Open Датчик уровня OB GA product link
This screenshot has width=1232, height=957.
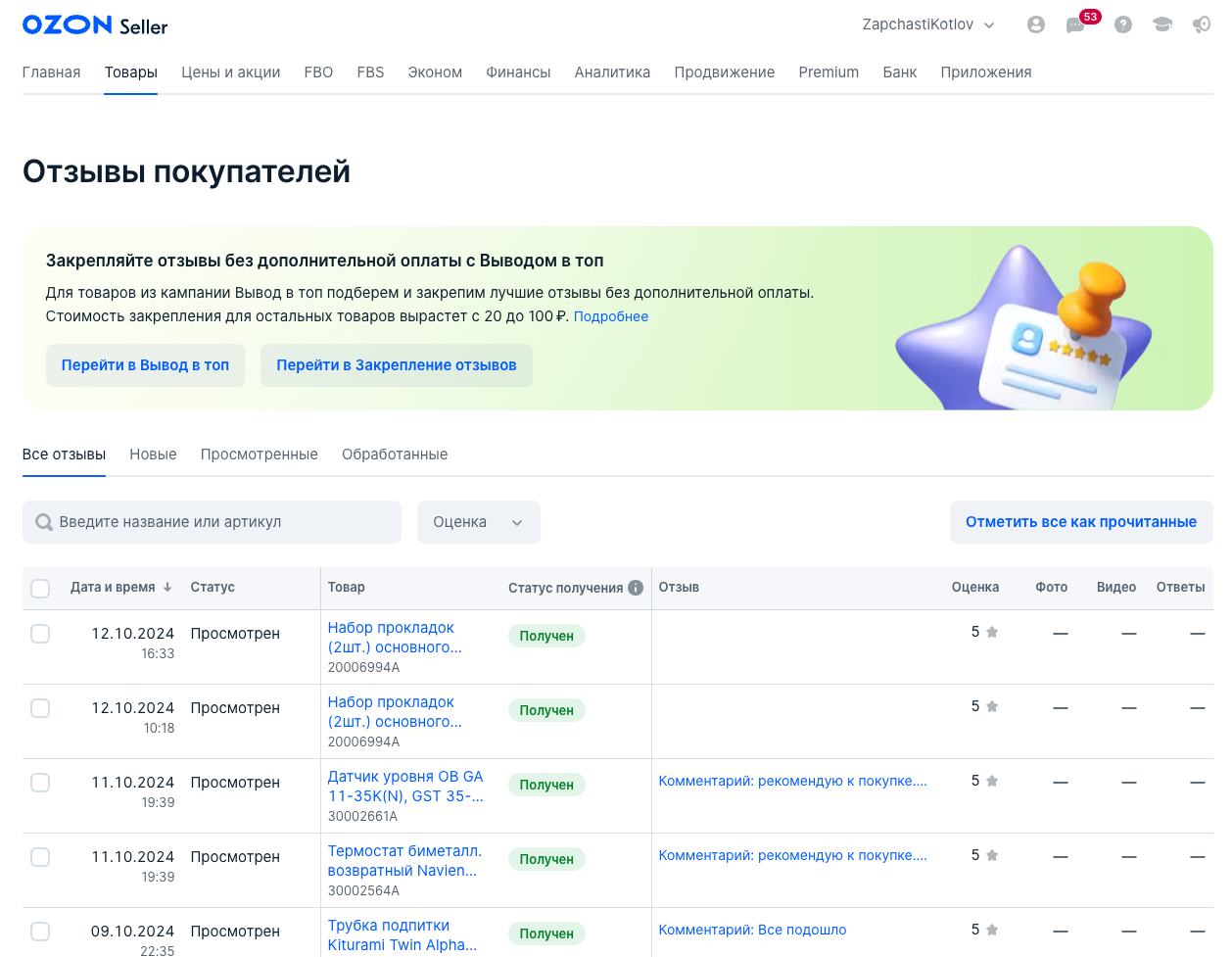pos(405,787)
